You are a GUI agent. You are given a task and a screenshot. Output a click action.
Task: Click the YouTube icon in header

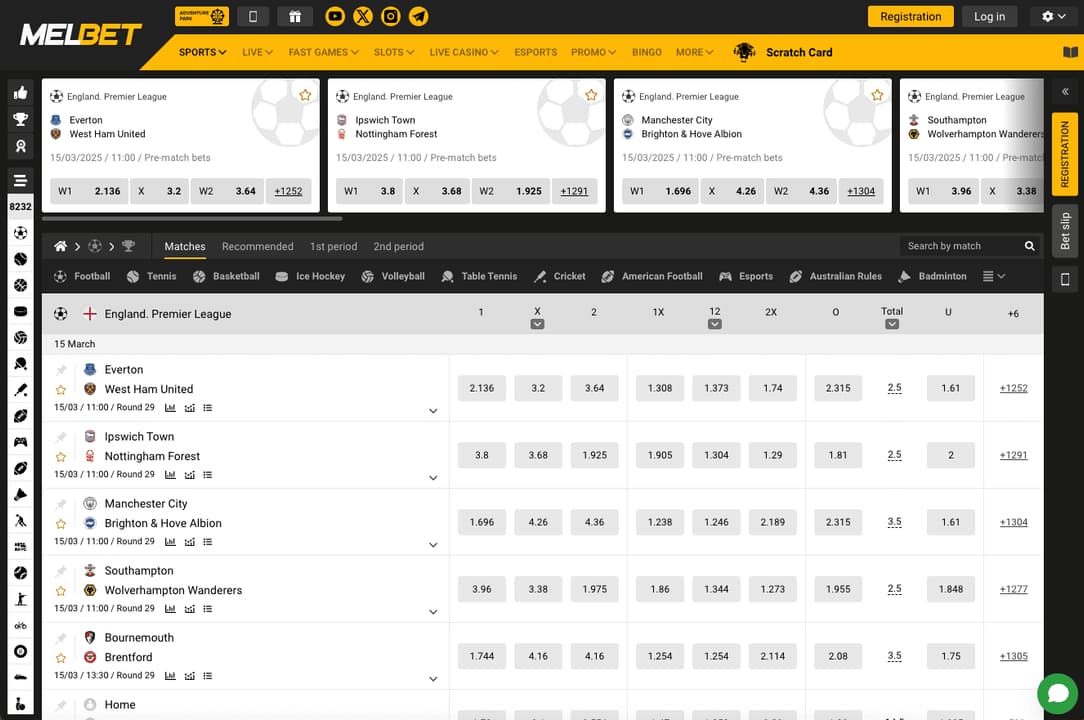point(335,16)
